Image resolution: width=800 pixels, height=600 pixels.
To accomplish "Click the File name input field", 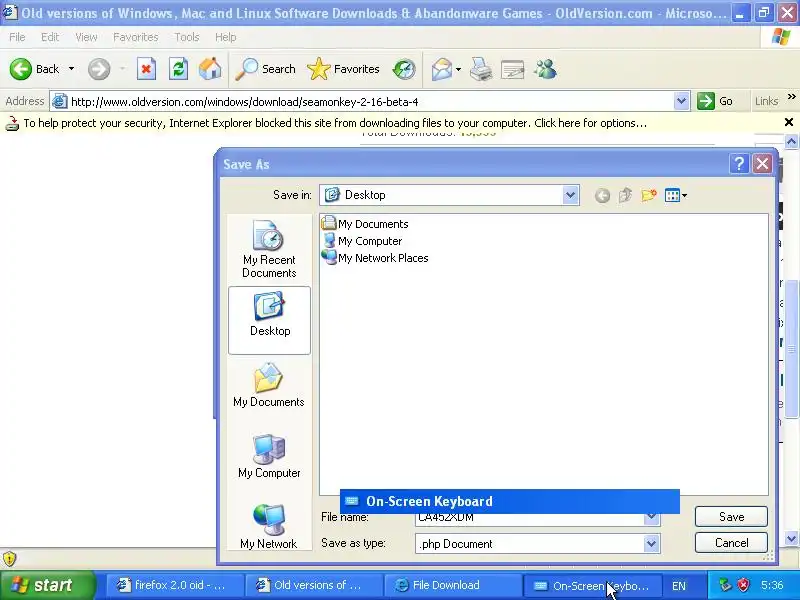I will tap(529, 517).
